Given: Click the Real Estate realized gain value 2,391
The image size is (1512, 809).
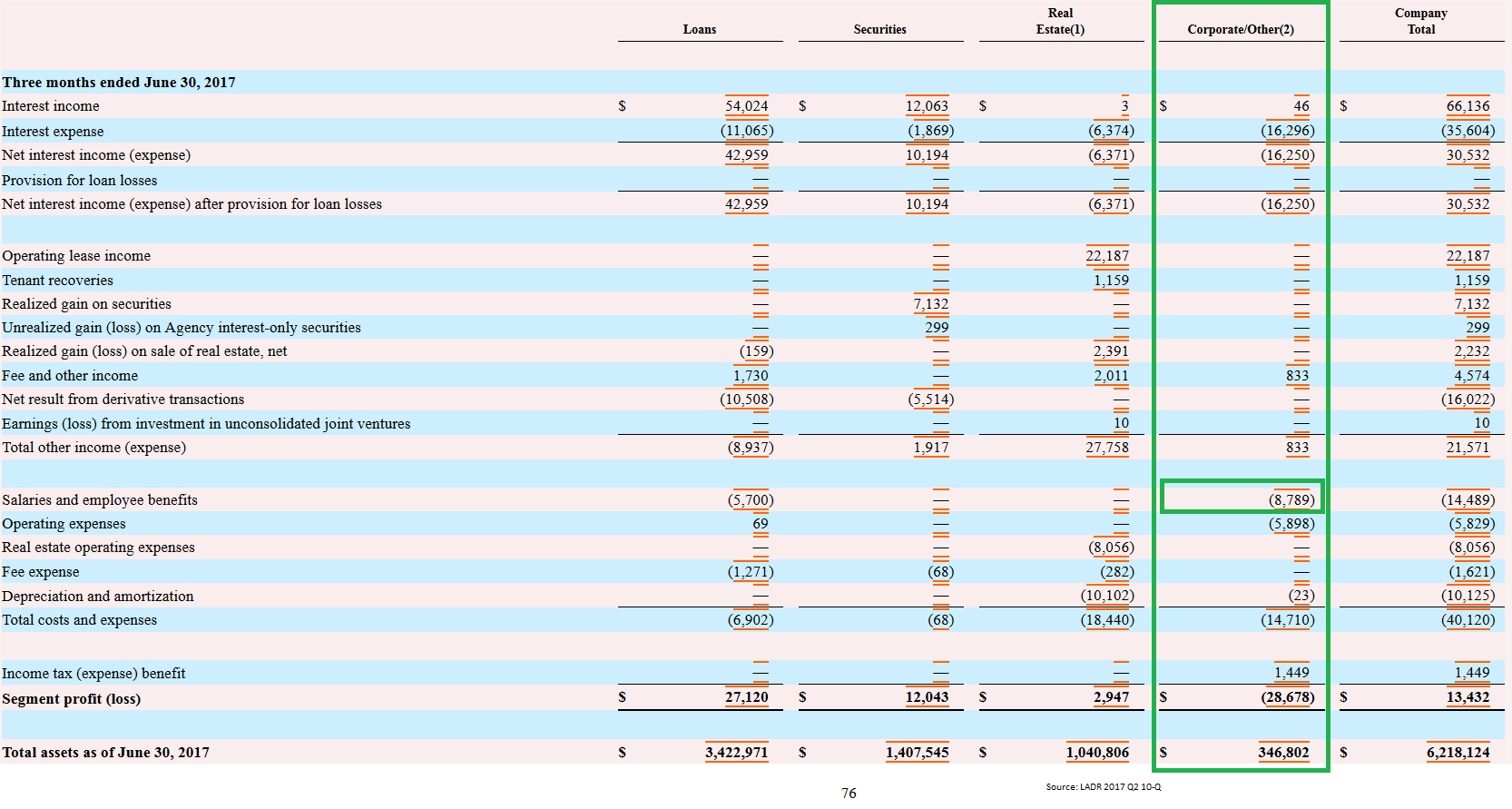Looking at the screenshot, I should click(x=1111, y=351).
